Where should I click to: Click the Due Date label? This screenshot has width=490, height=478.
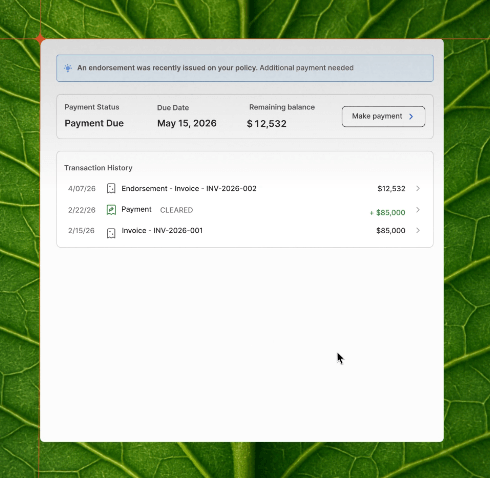coord(173,108)
